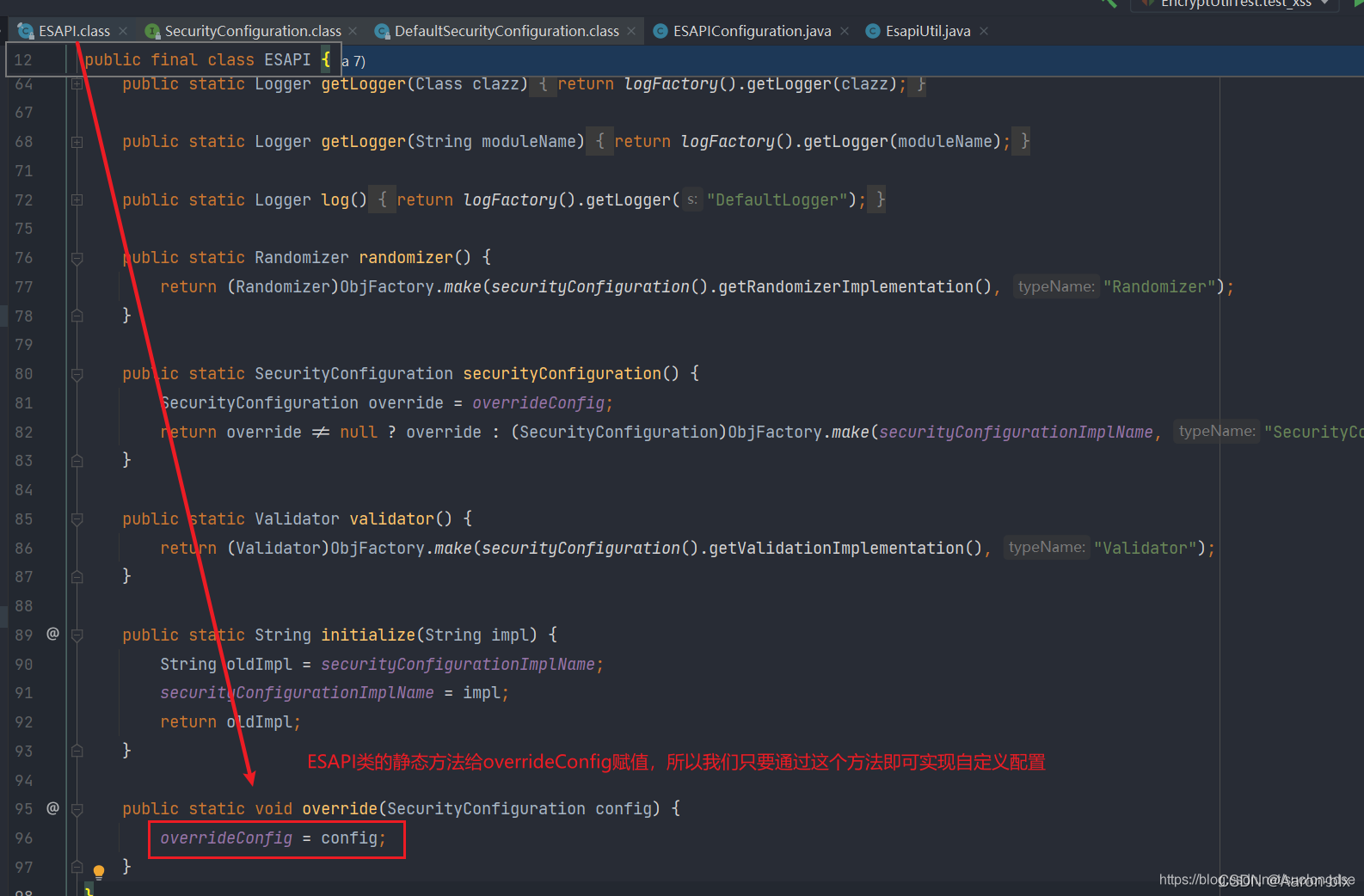Close the SecurityConfiguration.class tab
Viewport: 1364px width, 896px height.
click(353, 31)
